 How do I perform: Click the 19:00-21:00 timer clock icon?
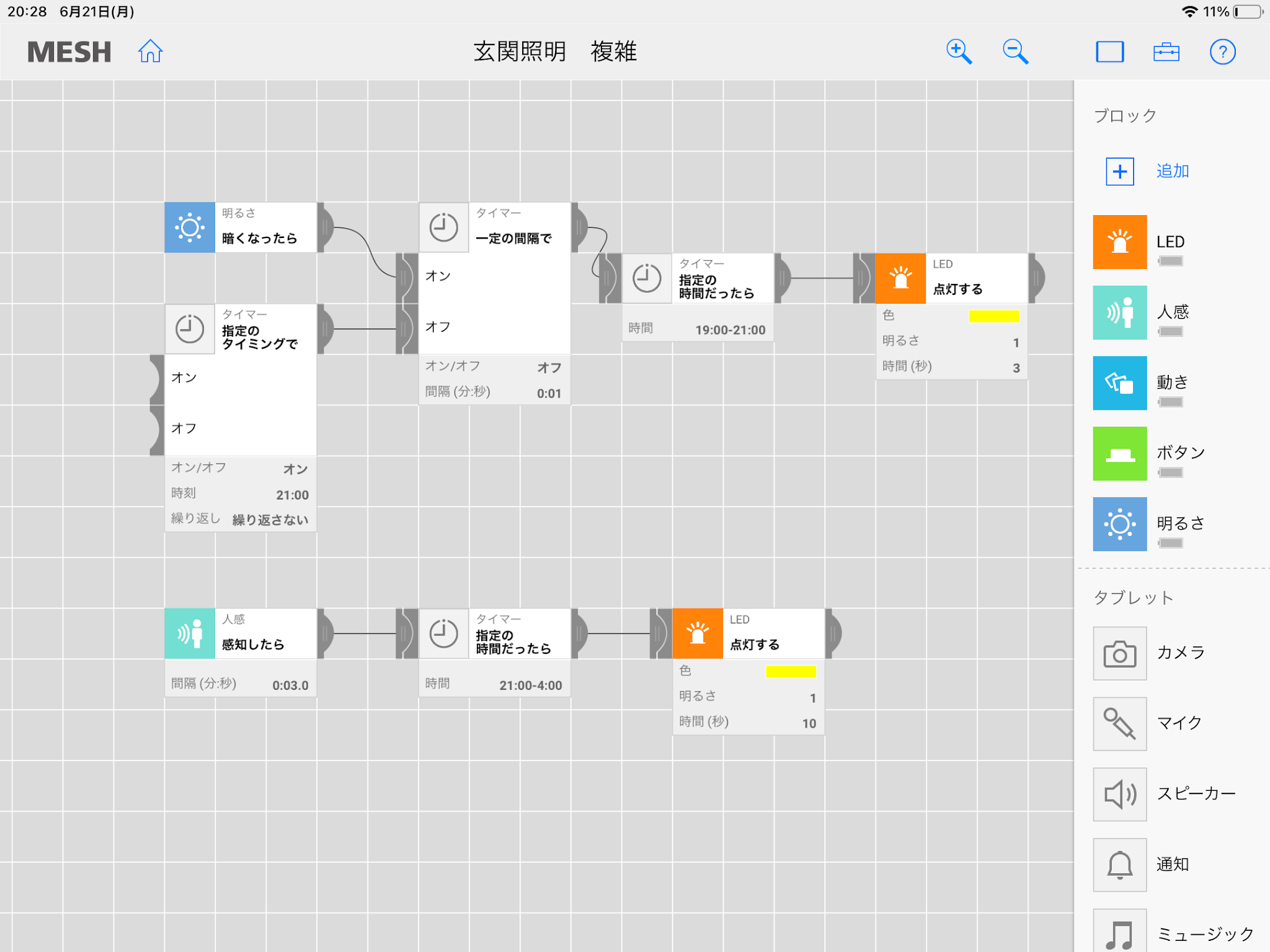coord(647,278)
